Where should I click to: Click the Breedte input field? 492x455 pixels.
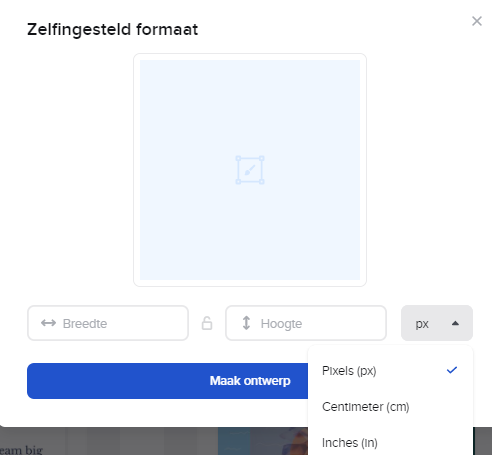(x=108, y=323)
